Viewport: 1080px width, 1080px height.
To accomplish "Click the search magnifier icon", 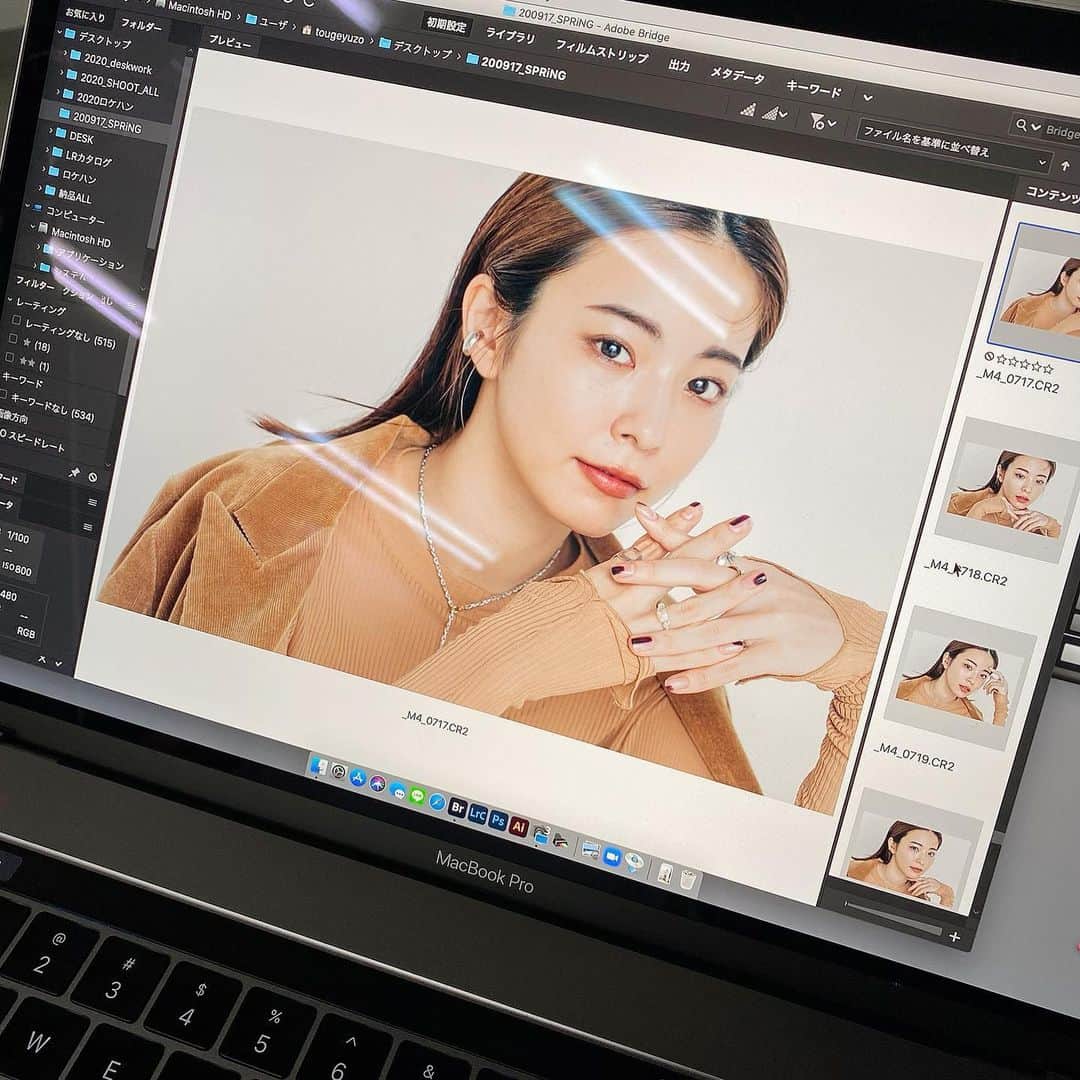I will [x=1021, y=125].
